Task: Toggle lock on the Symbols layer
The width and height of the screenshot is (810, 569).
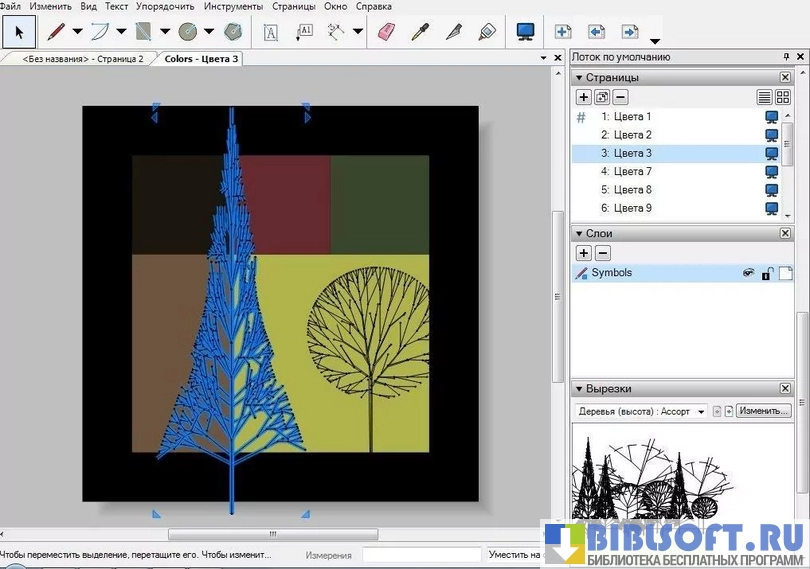Action: (x=766, y=273)
